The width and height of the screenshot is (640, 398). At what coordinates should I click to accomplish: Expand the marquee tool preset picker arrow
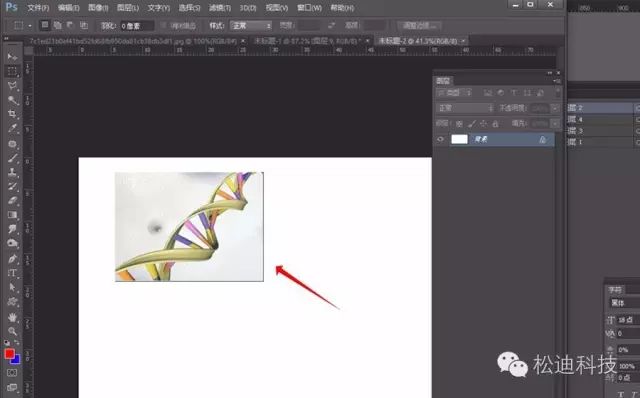(x=30, y=26)
